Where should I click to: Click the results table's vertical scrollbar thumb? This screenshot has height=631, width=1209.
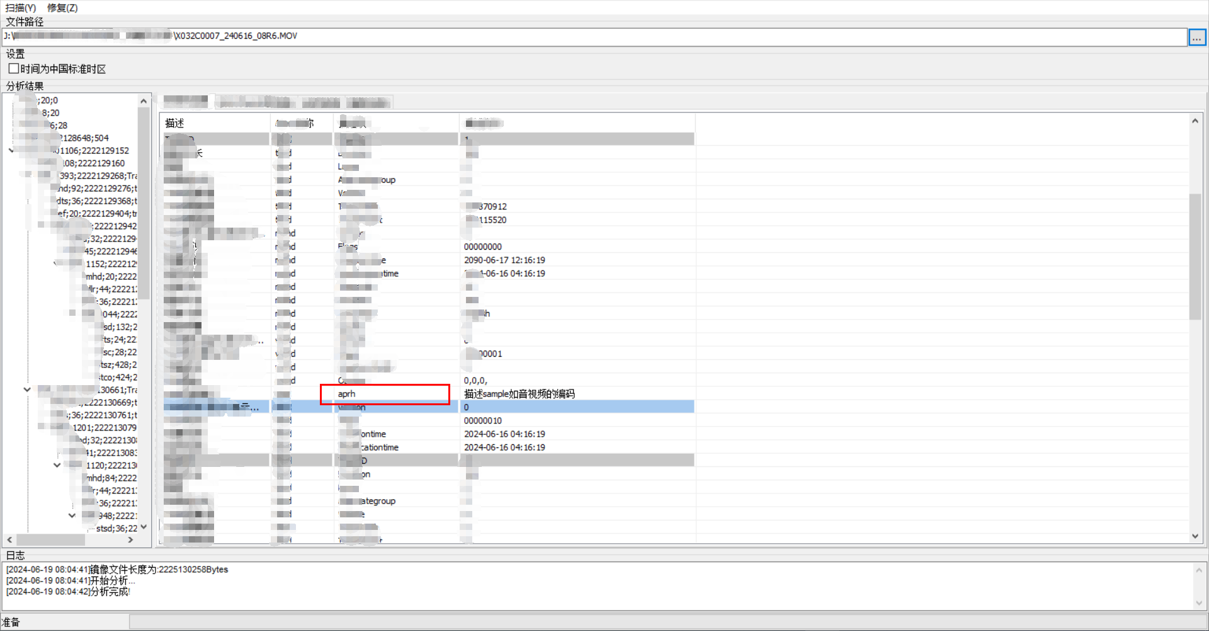[1195, 255]
